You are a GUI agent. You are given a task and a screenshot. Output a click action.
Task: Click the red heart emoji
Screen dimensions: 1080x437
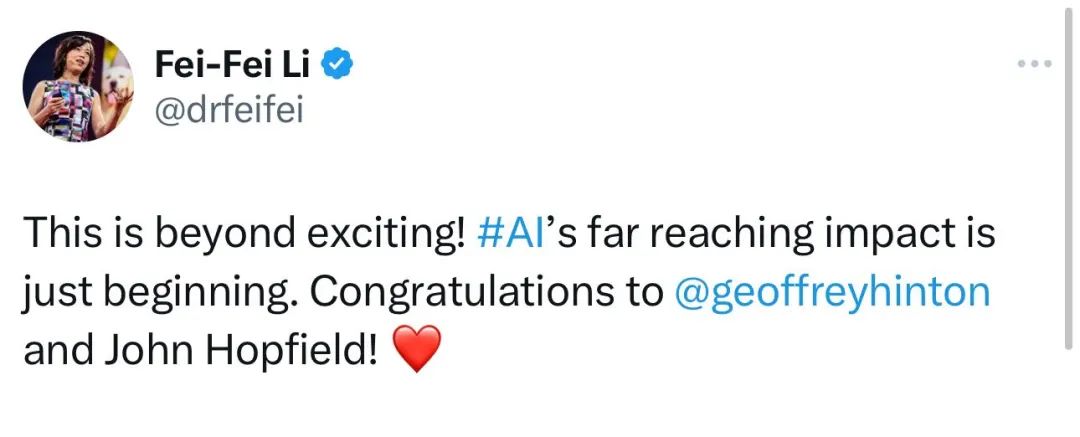(417, 352)
